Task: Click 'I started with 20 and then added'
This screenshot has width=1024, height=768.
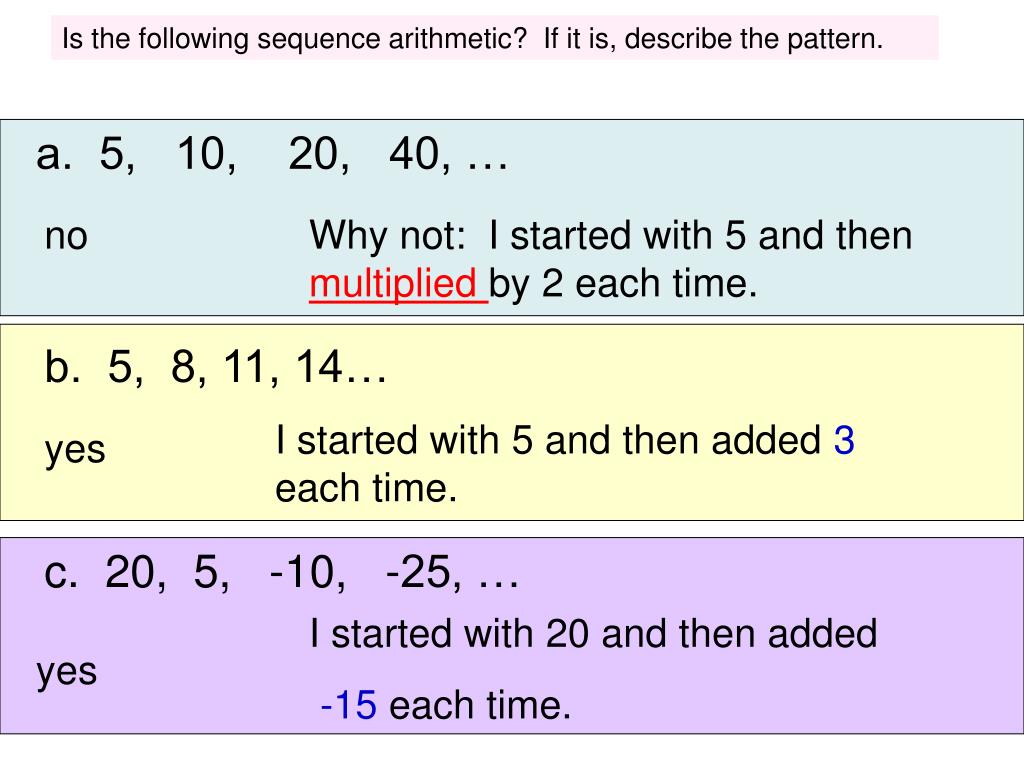Action: point(594,634)
